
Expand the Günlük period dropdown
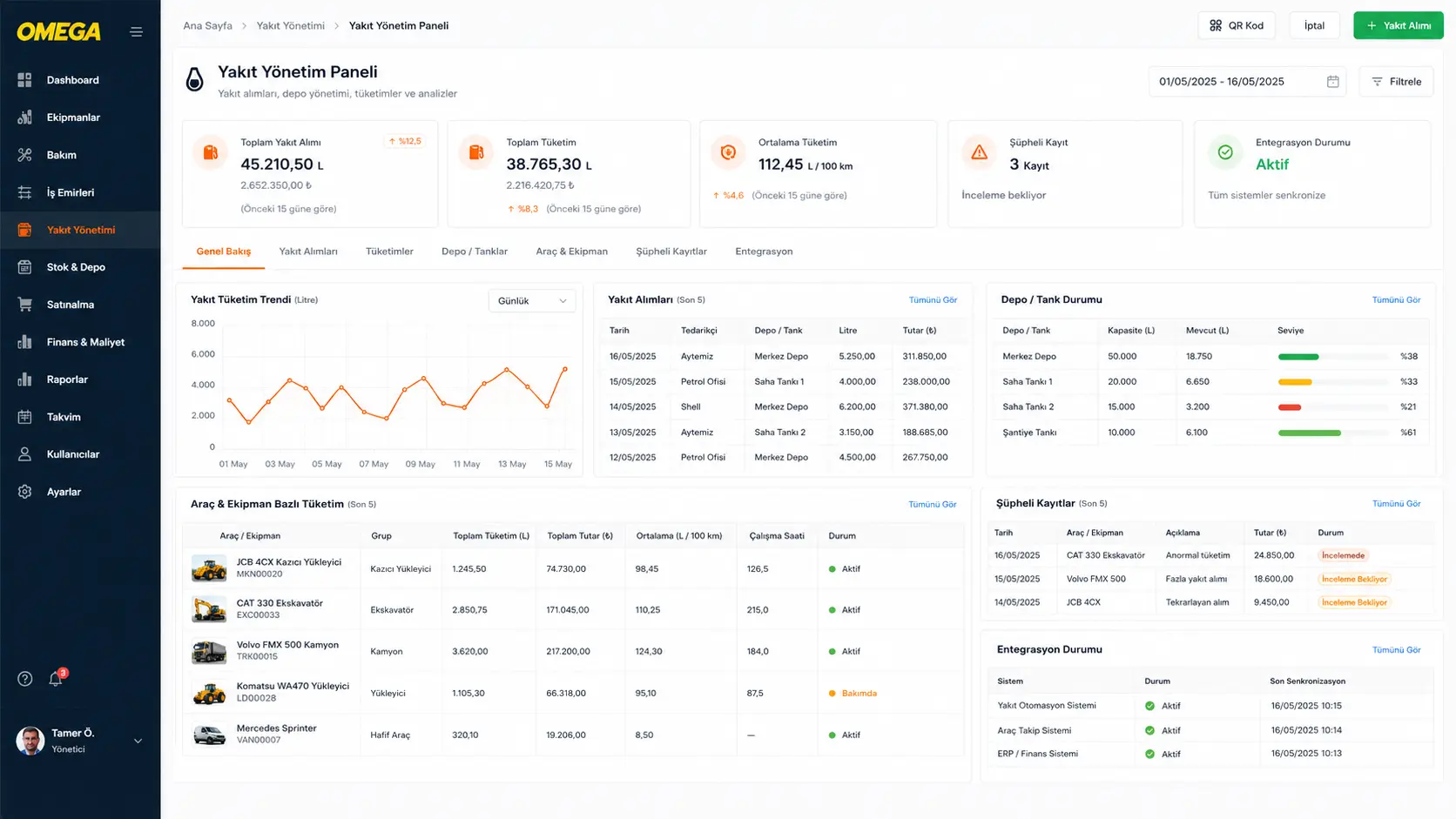pyautogui.click(x=532, y=301)
